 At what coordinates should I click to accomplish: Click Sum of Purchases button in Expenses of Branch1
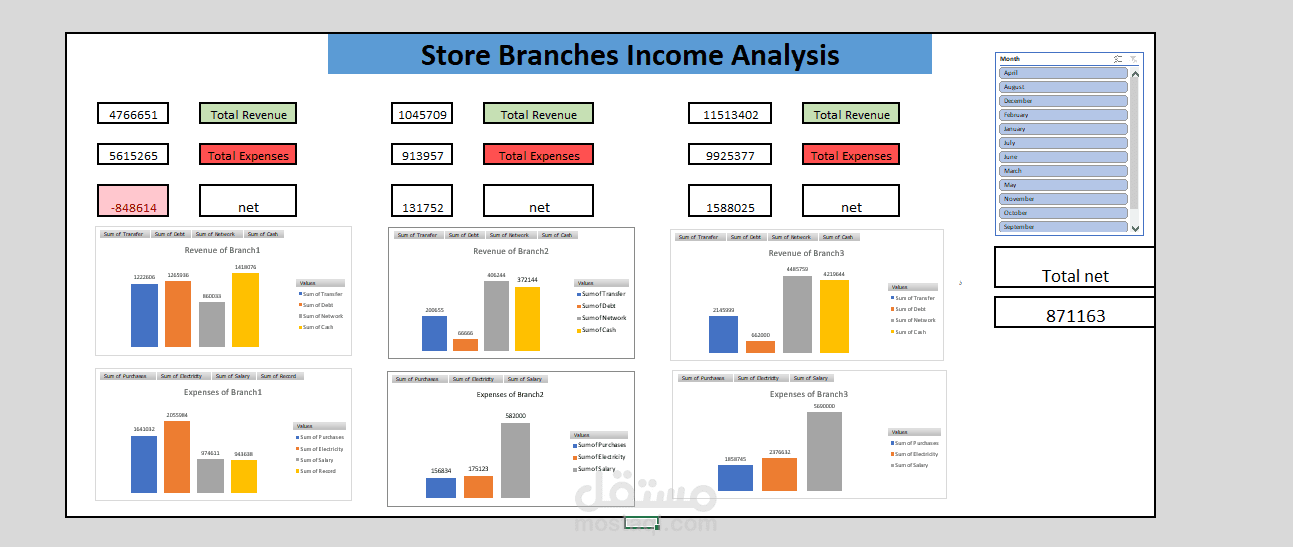pyautogui.click(x=126, y=376)
